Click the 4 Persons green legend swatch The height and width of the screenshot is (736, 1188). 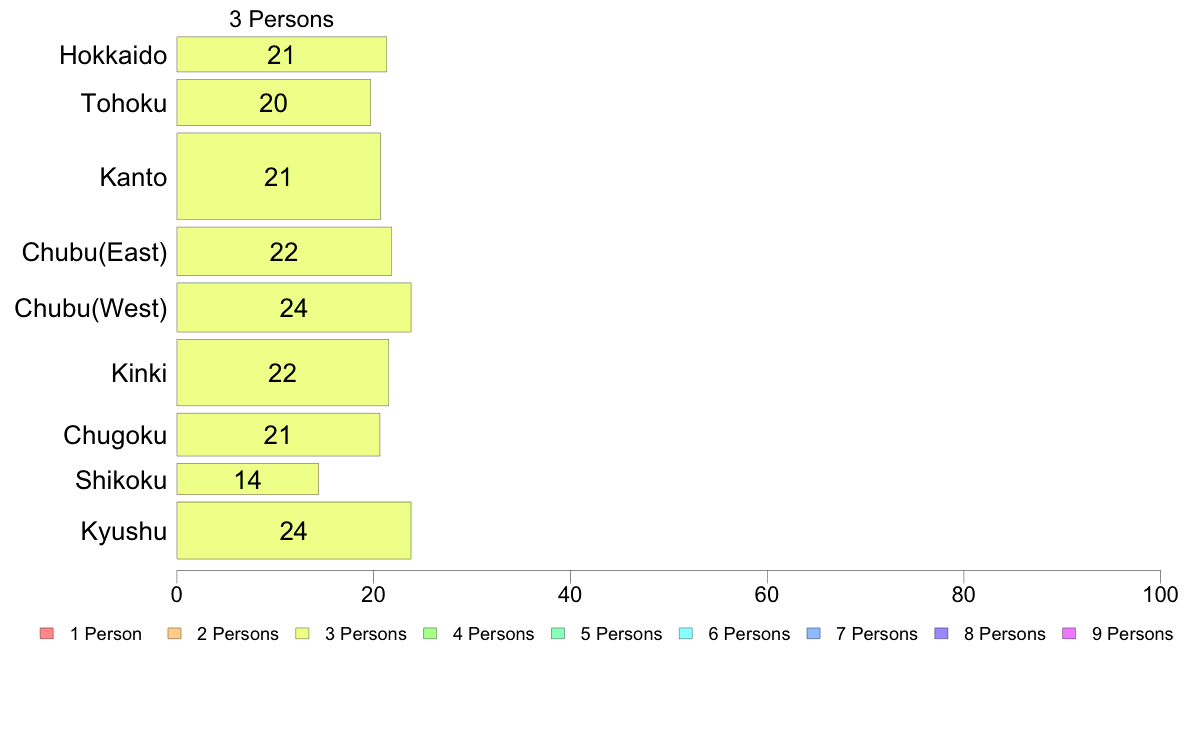tap(430, 634)
